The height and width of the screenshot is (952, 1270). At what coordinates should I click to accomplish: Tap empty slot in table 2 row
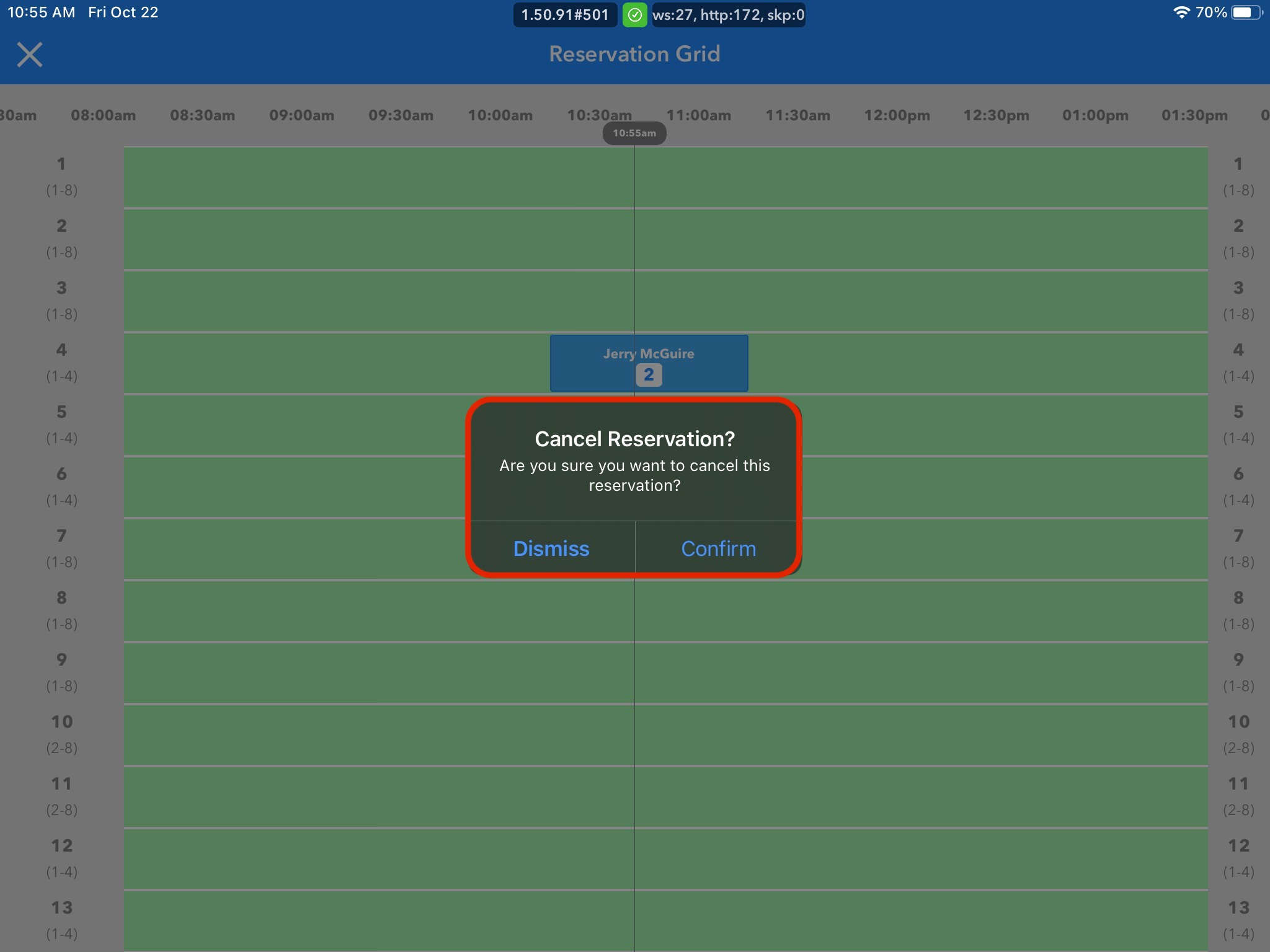coord(372,239)
